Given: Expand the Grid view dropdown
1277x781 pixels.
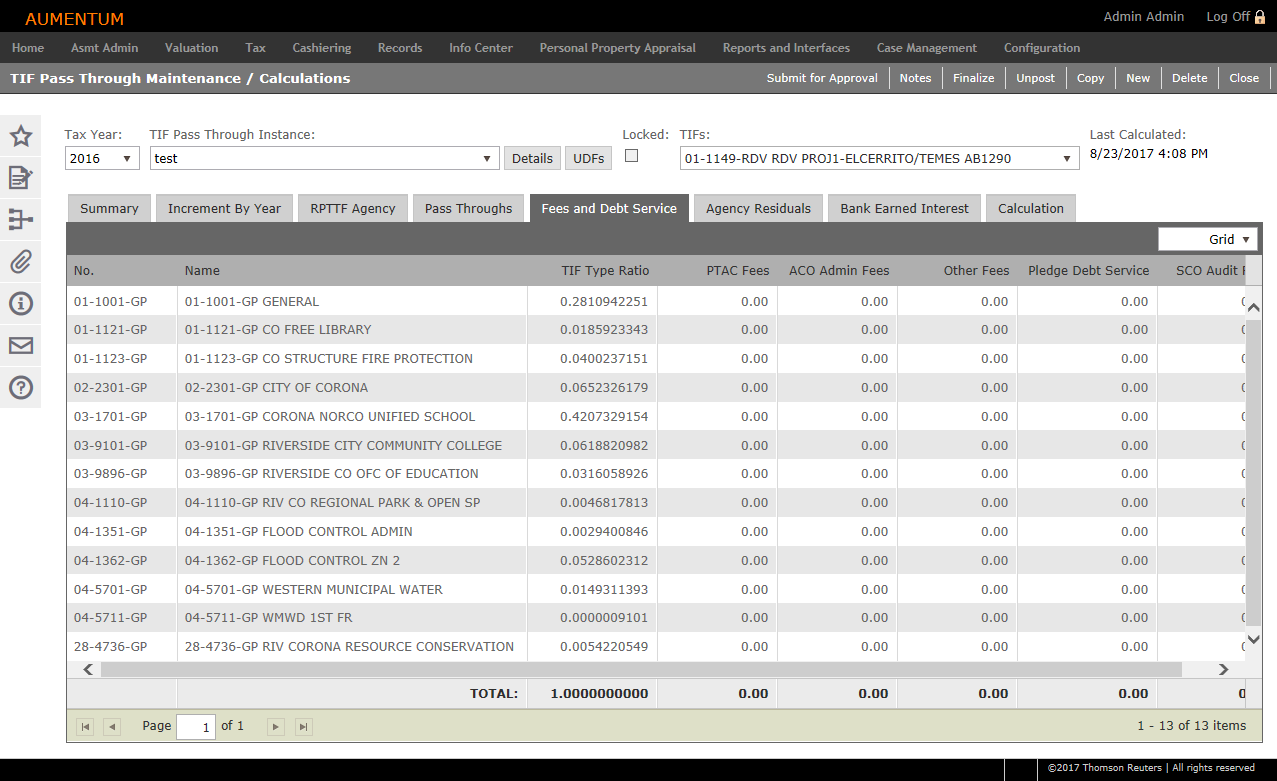Looking at the screenshot, I should tap(1245, 239).
